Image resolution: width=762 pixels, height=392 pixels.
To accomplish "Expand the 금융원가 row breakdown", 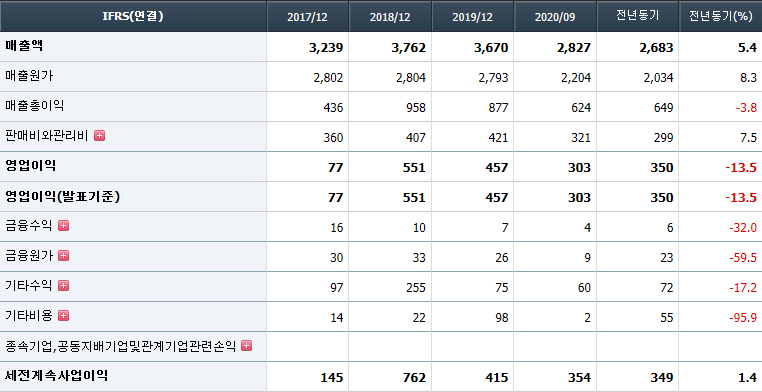I will pos(63,256).
